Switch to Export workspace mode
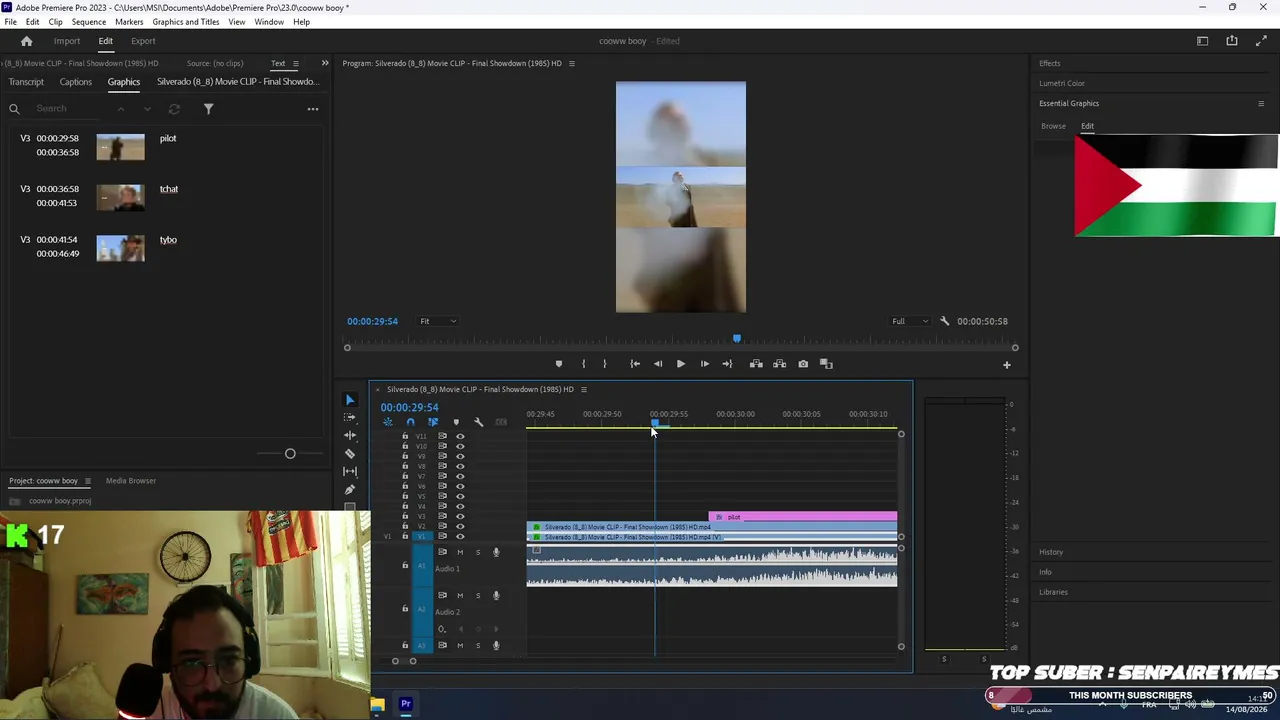Image resolution: width=1280 pixels, height=720 pixels. (x=143, y=41)
